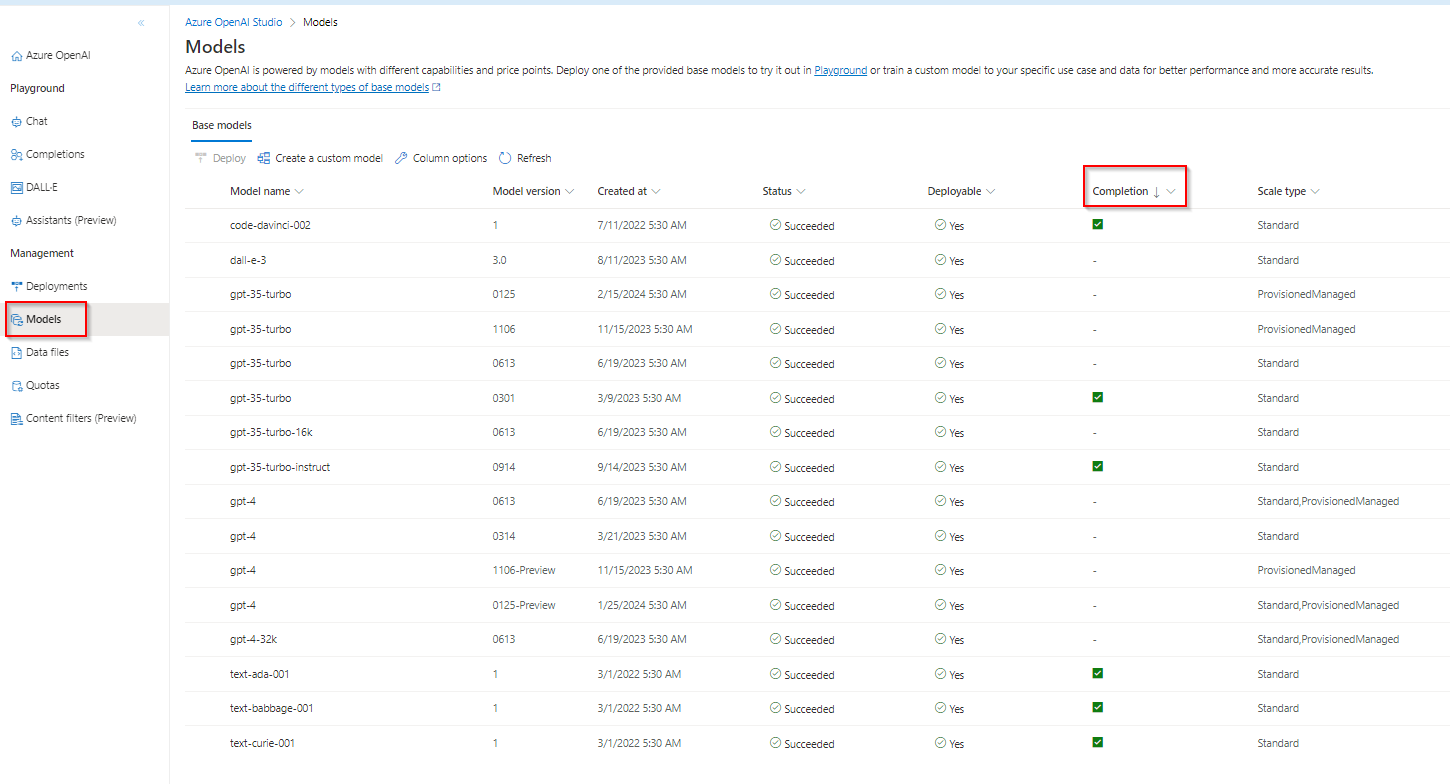This screenshot has height=784, width=1450.
Task: Collapse the left navigation sidebar
Action: [140, 21]
